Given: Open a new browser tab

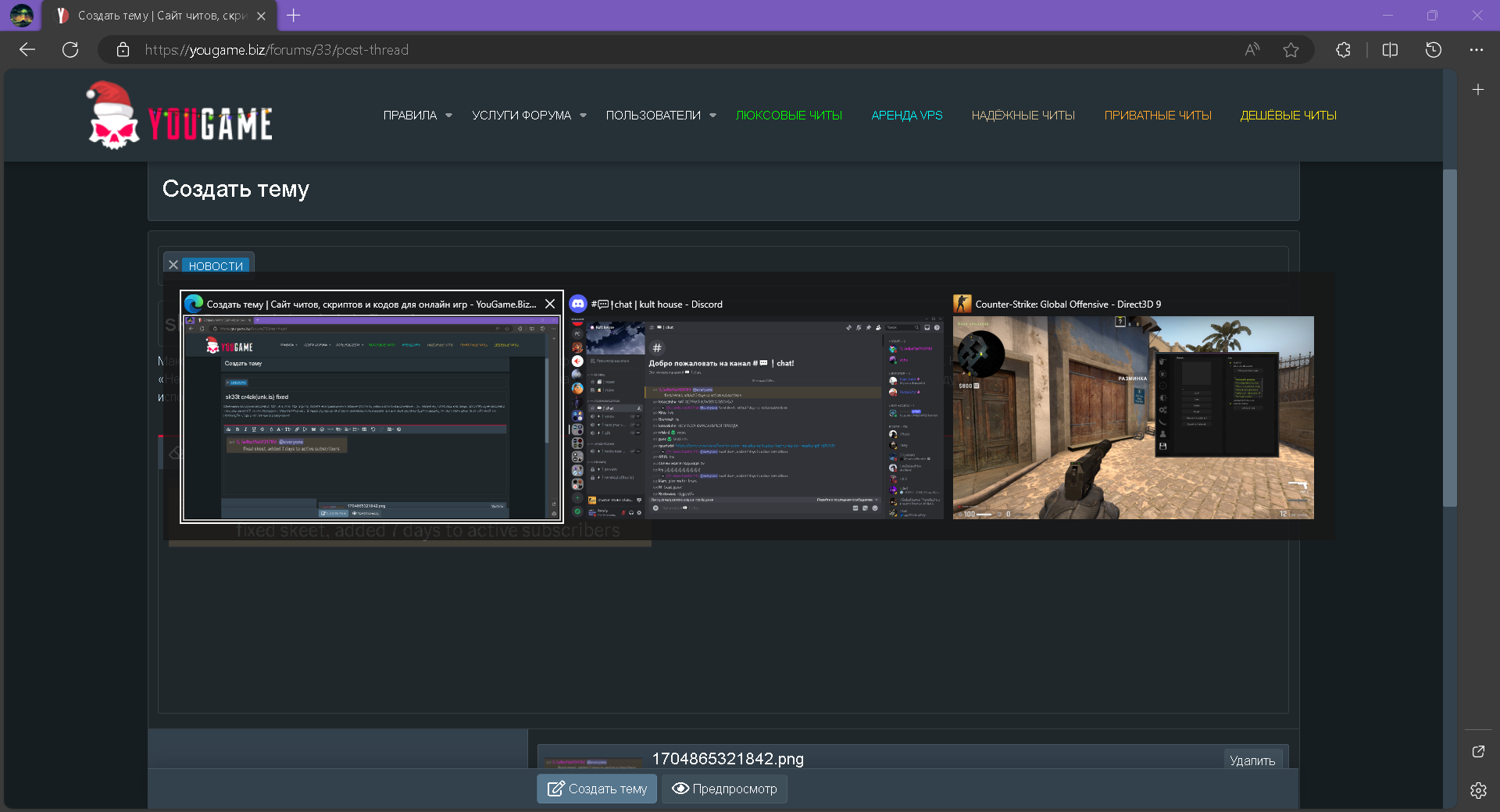Looking at the screenshot, I should click(x=293, y=16).
